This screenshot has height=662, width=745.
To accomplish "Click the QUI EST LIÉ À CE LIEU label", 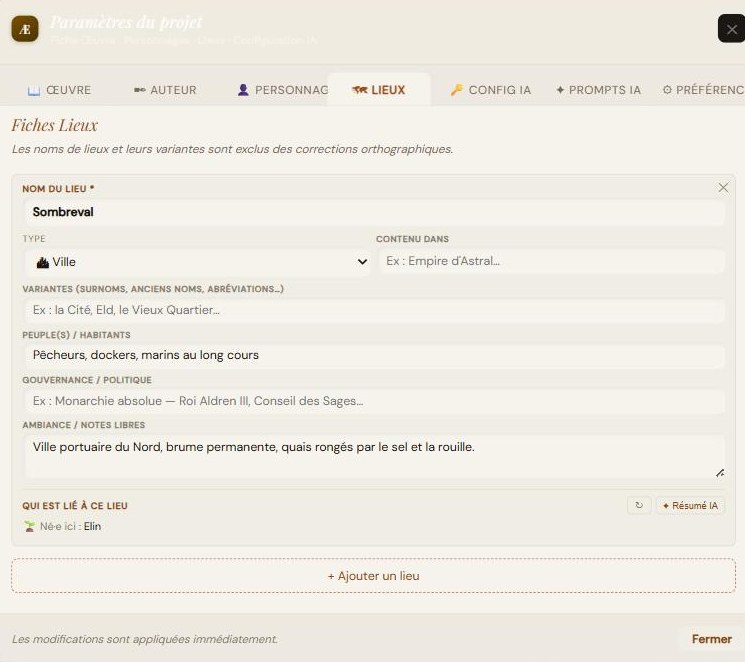I will (75, 506).
